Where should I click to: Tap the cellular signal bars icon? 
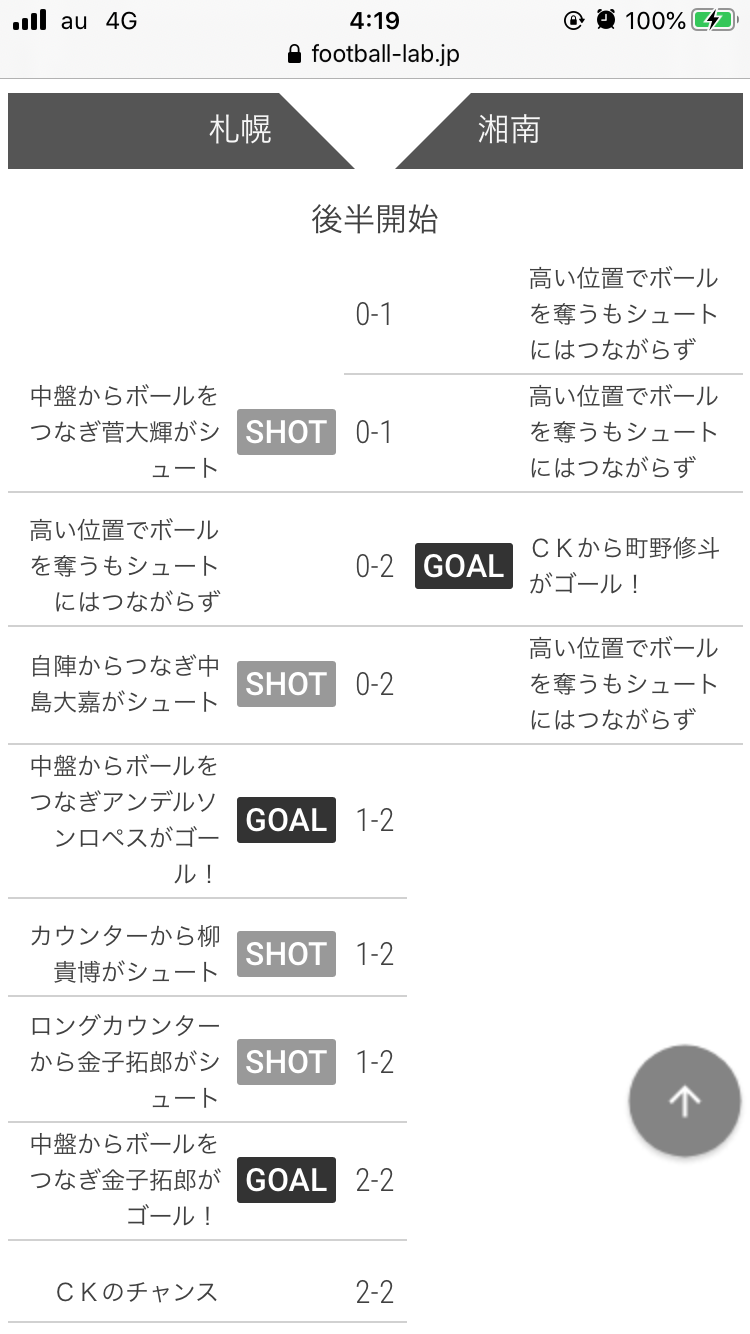[x=30, y=20]
